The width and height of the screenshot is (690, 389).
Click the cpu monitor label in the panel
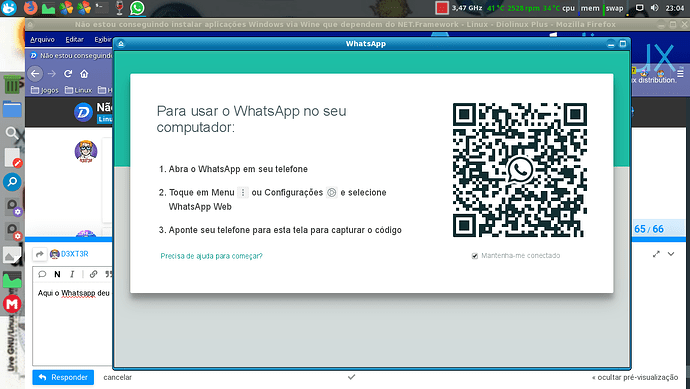569,8
